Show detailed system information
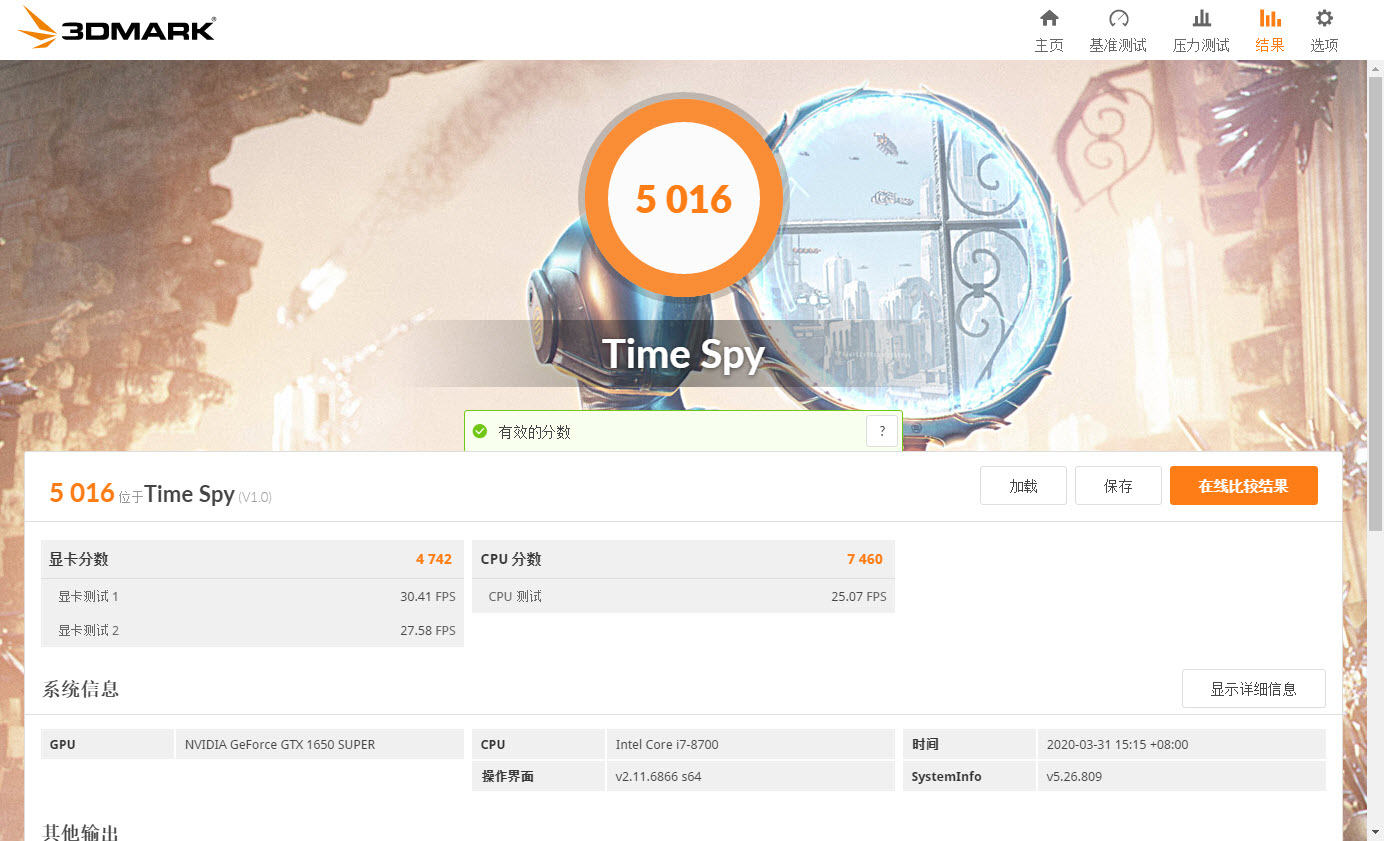This screenshot has width=1384, height=841. point(1253,688)
